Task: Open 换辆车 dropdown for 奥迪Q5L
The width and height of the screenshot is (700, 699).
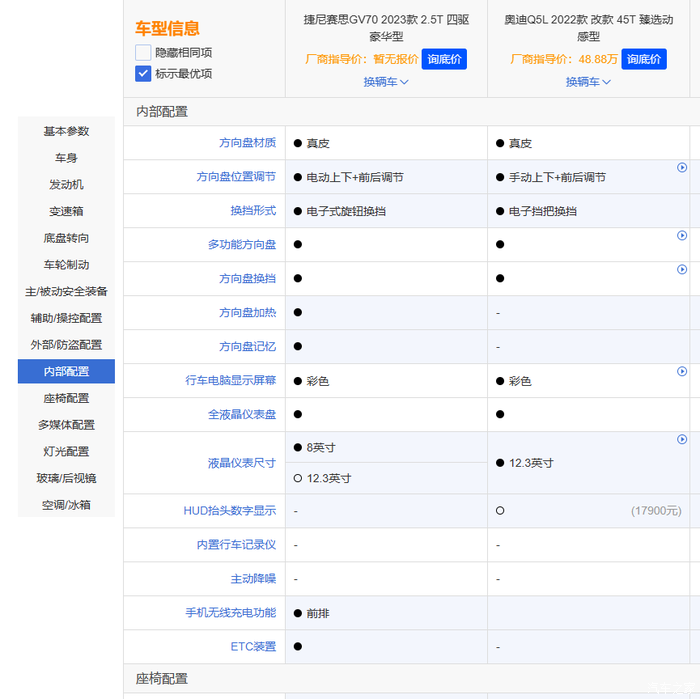Action: (x=588, y=82)
